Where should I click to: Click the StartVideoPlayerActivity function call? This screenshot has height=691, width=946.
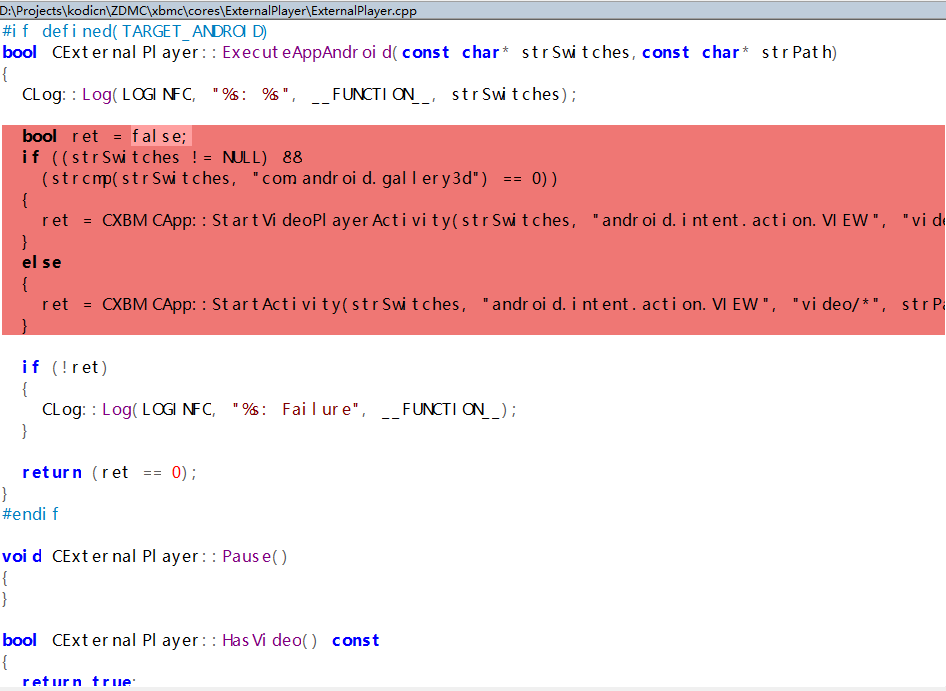tap(330, 220)
